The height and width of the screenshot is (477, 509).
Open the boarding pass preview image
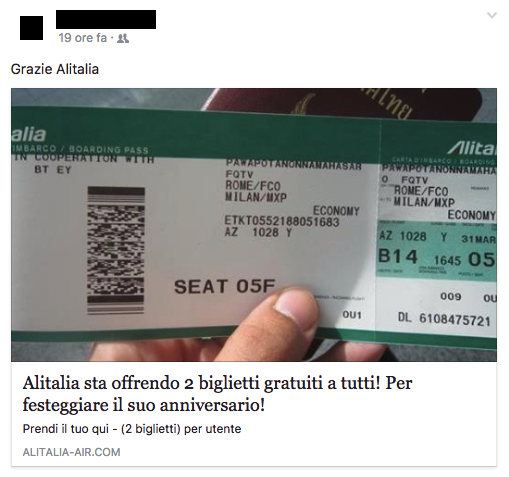254,225
